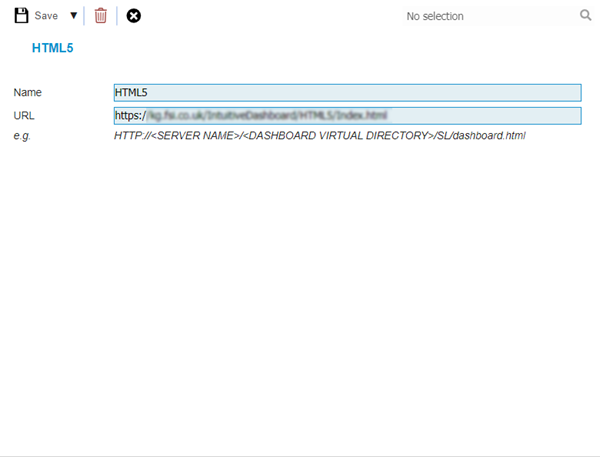
Task: Click the black circled X cancel icon
Action: coord(134,16)
